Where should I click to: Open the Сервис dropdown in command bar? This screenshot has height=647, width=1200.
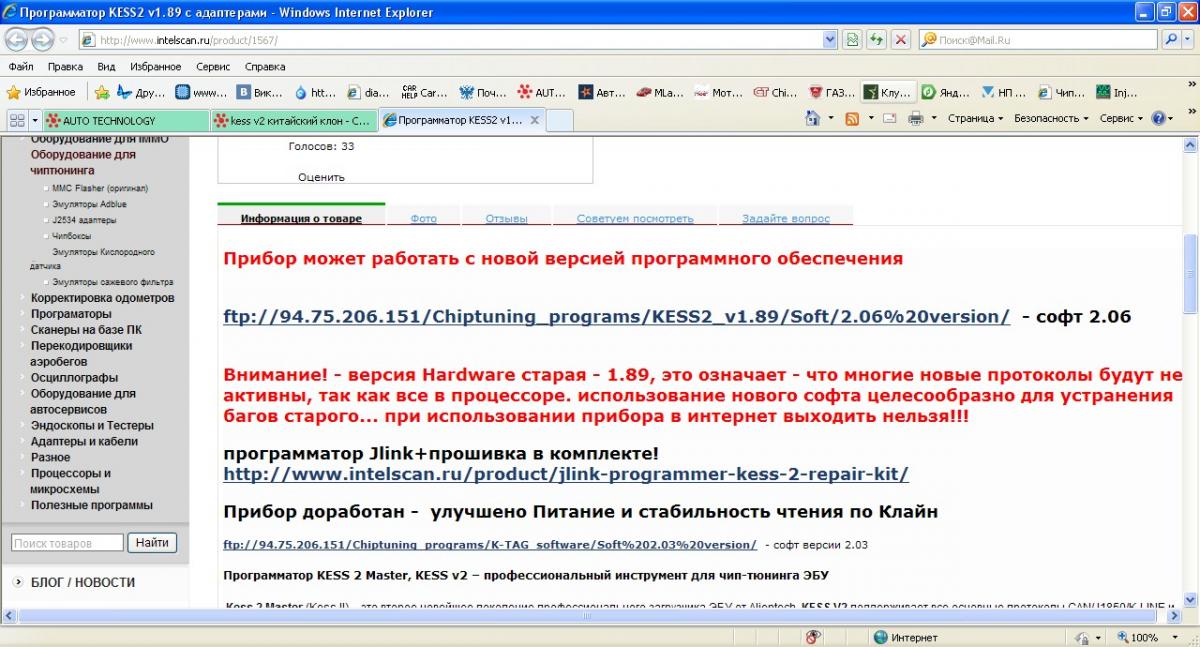1121,118
